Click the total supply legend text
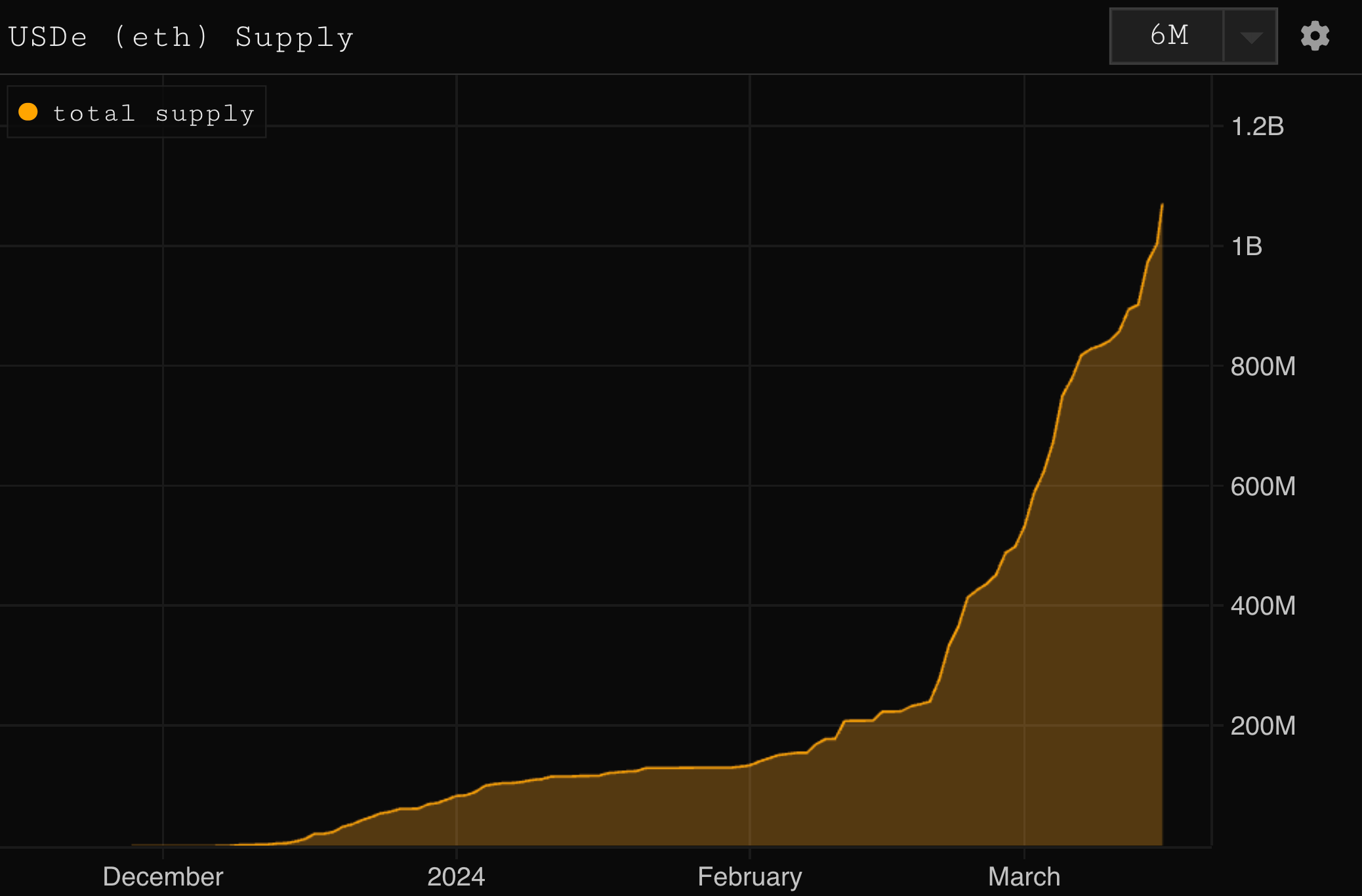The image size is (1362, 896). (154, 113)
